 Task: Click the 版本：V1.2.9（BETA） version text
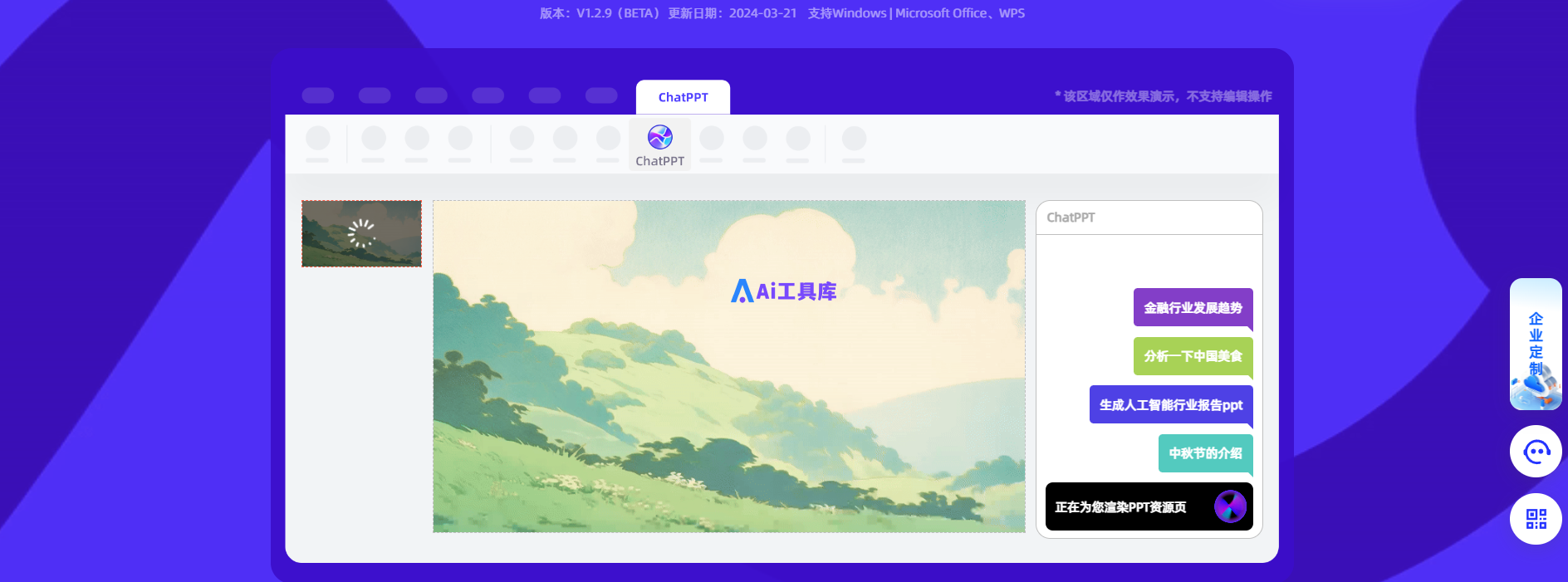(x=600, y=13)
